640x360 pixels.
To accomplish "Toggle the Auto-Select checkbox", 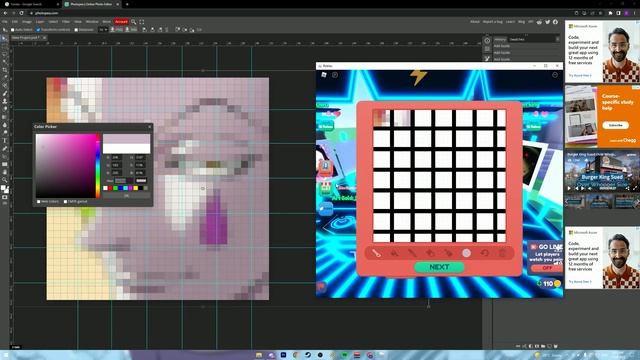I will pos(13,30).
